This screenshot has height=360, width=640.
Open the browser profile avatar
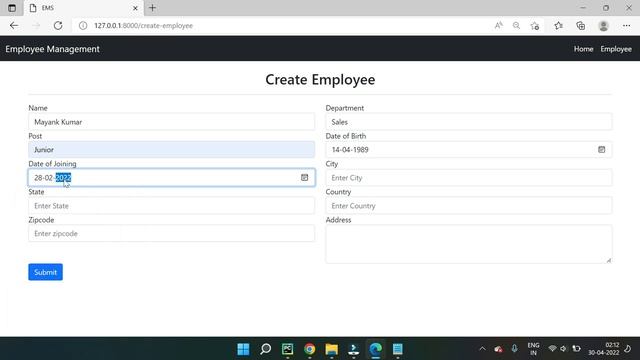click(603, 25)
